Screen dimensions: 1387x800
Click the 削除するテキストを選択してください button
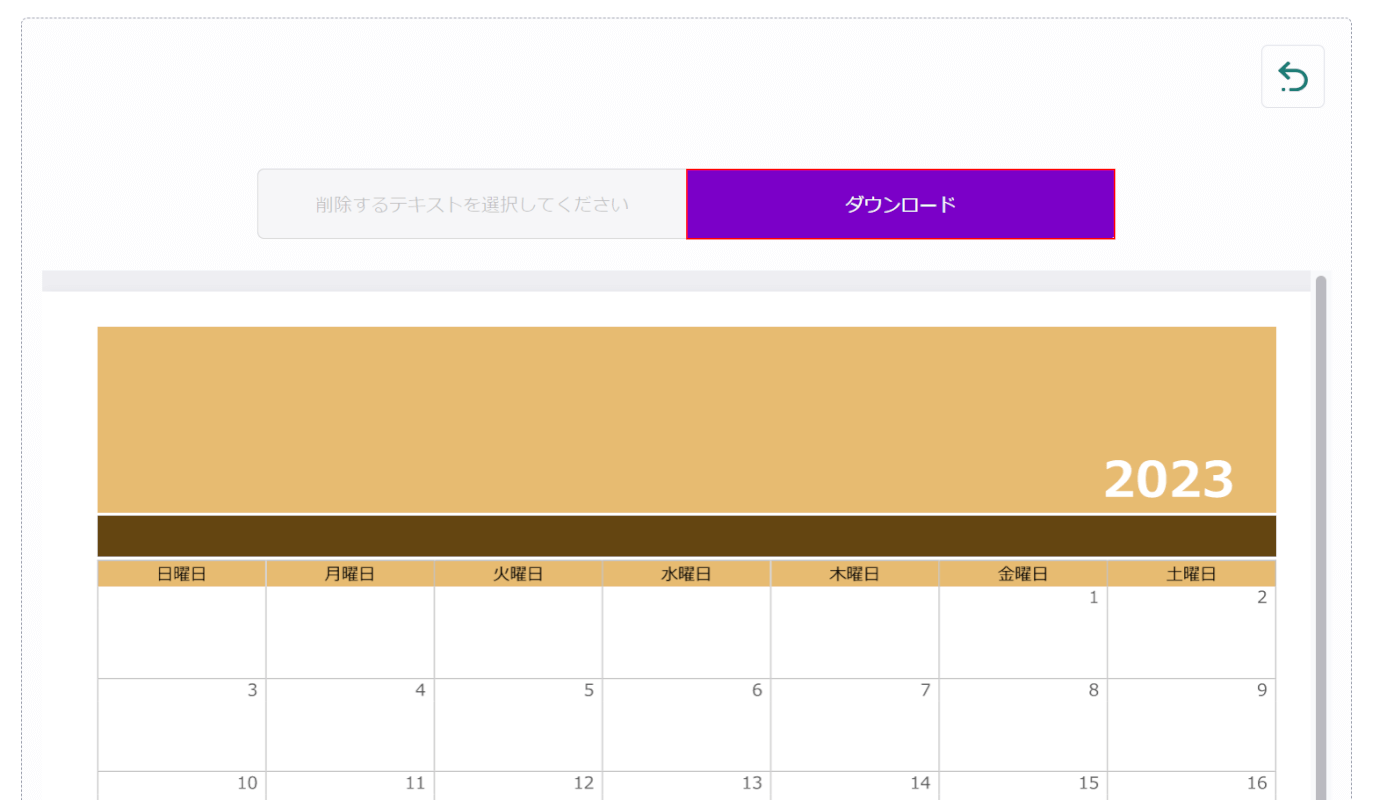pyautogui.click(x=472, y=204)
